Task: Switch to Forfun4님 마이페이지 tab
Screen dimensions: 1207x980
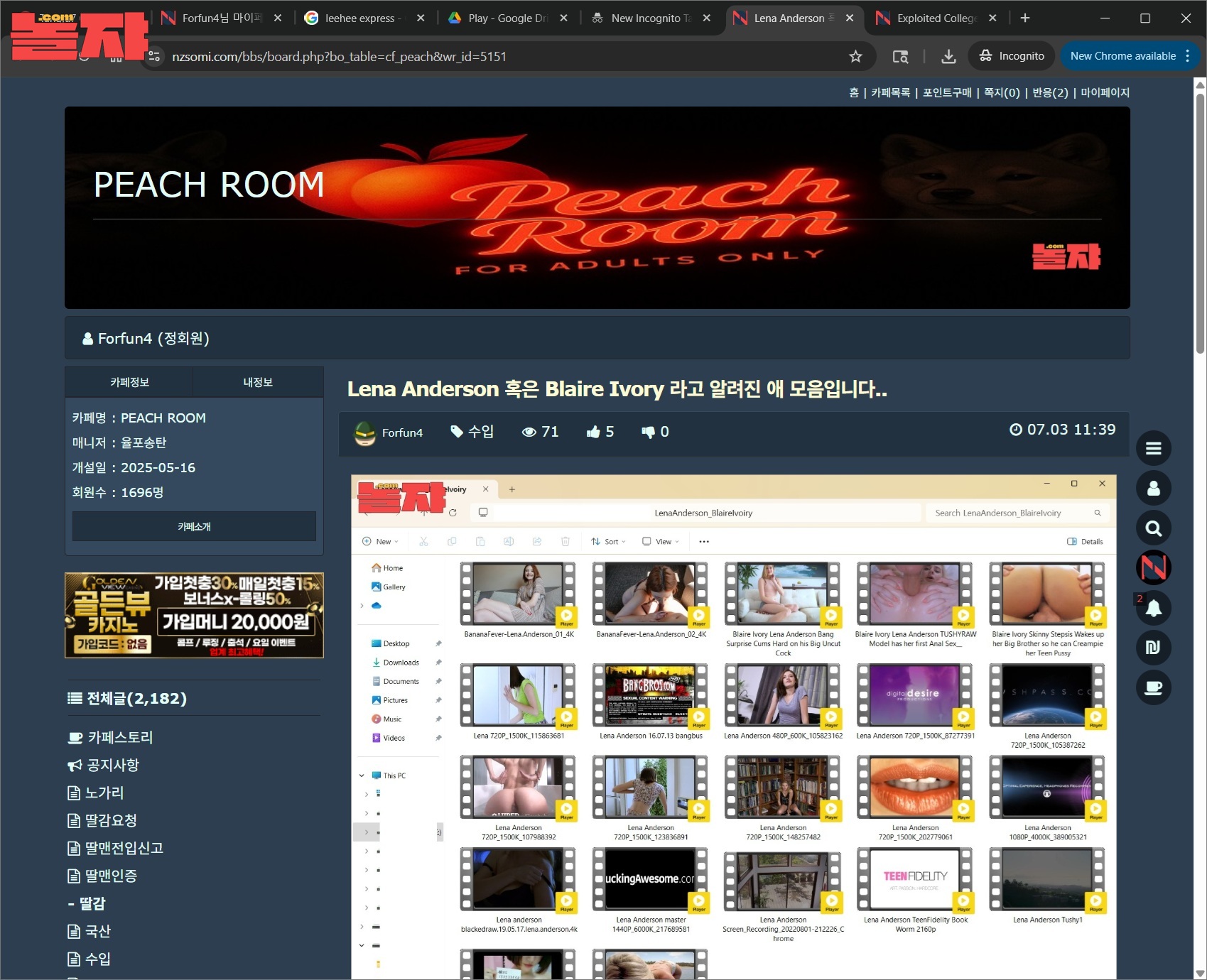Action: coord(220,18)
